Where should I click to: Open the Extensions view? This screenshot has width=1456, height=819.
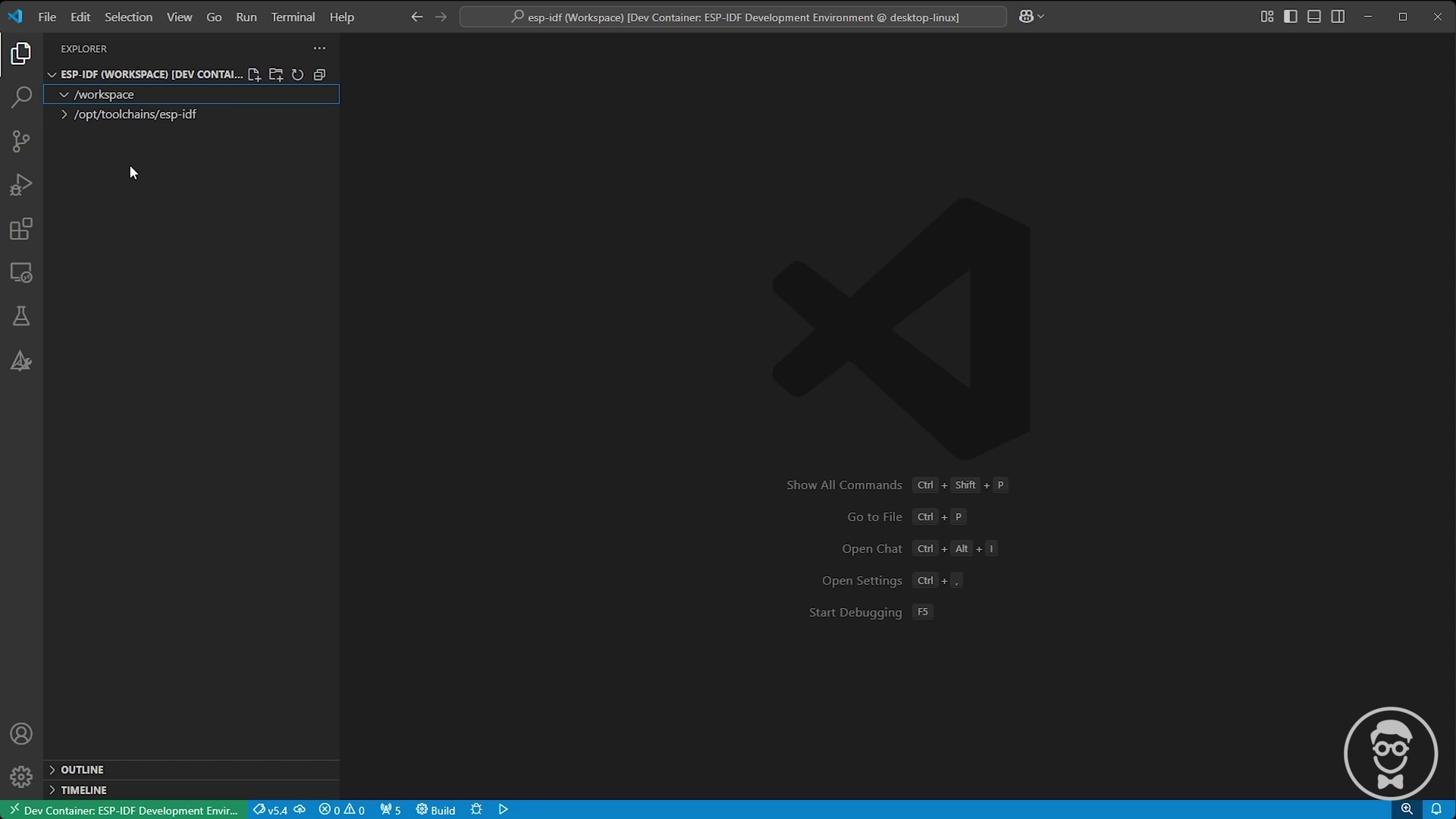(x=21, y=229)
